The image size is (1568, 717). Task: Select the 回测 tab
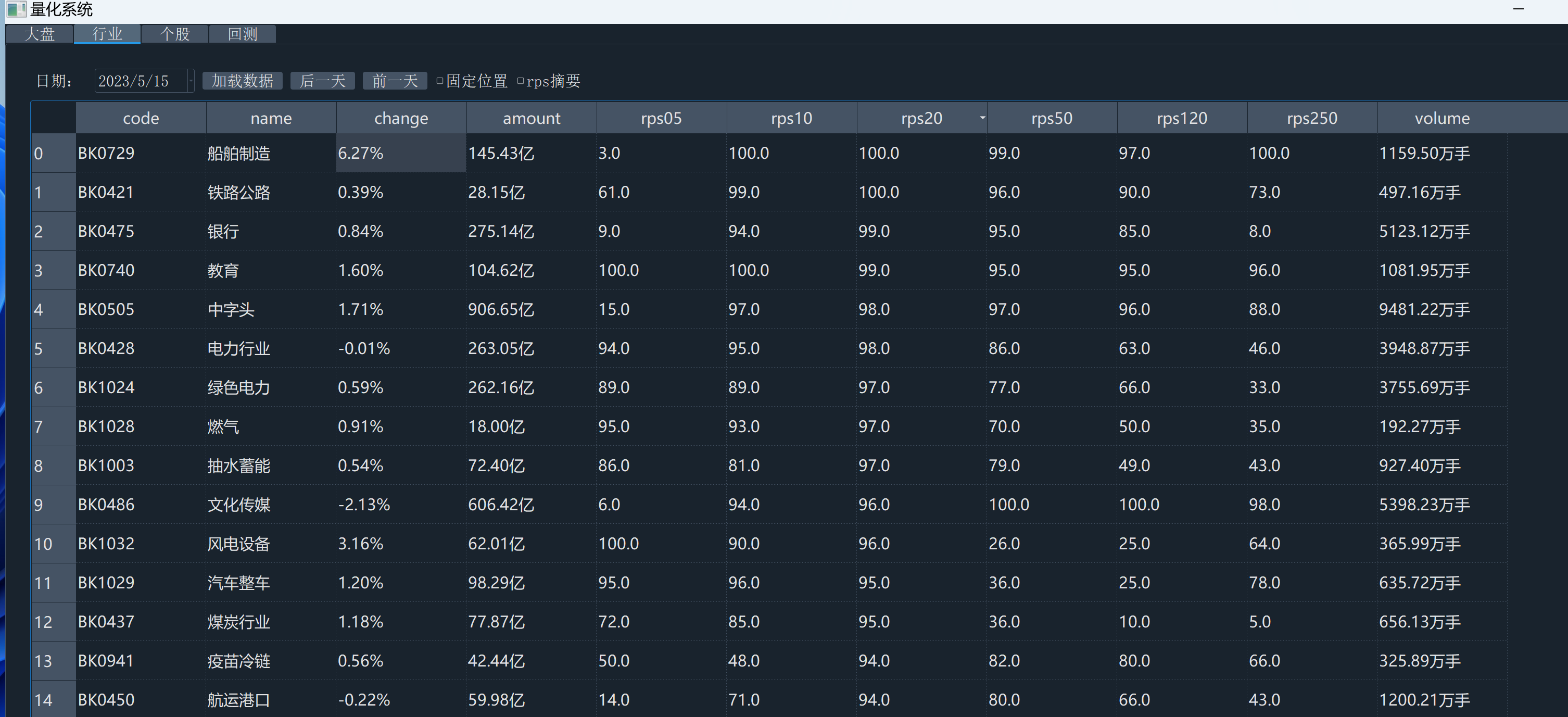pyautogui.click(x=242, y=34)
